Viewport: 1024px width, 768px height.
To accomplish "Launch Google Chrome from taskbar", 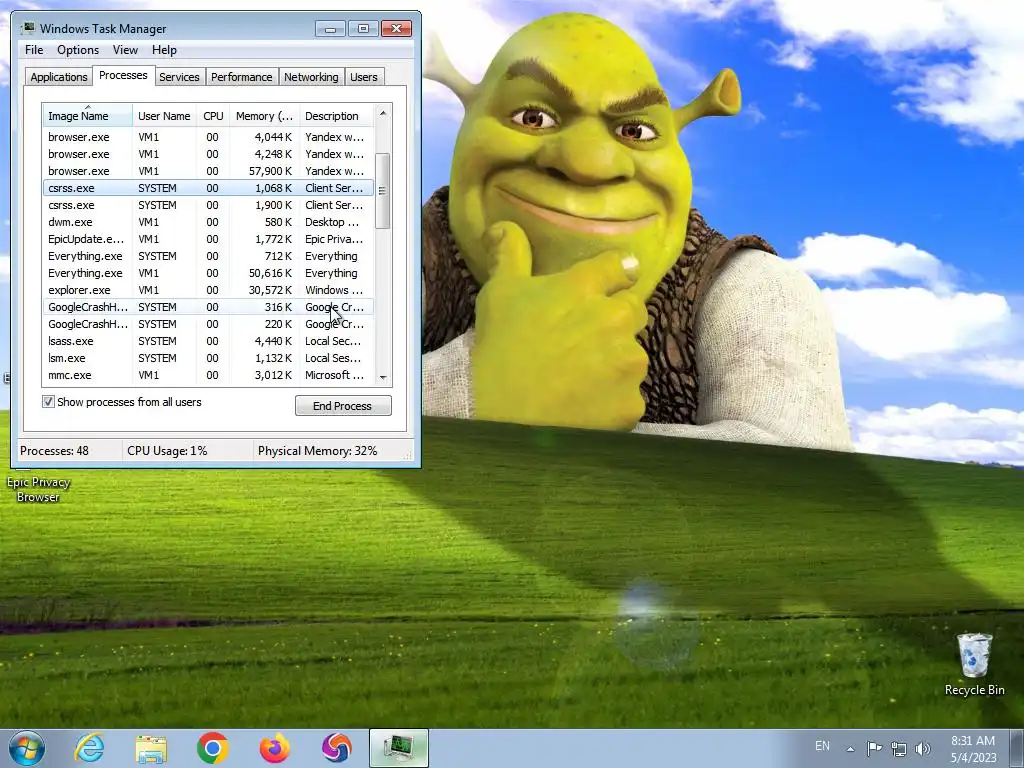I will (212, 748).
